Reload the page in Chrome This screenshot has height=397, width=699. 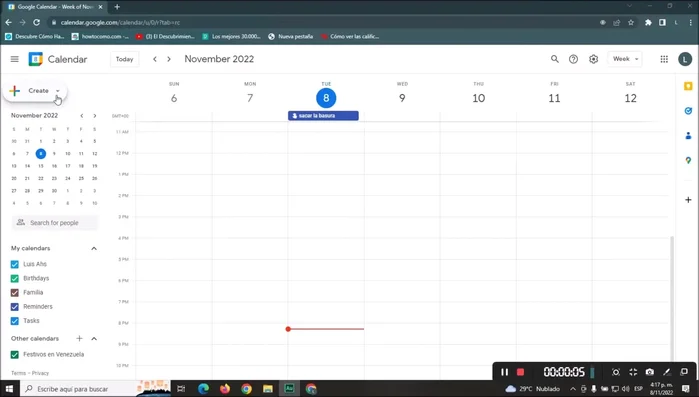coord(37,22)
